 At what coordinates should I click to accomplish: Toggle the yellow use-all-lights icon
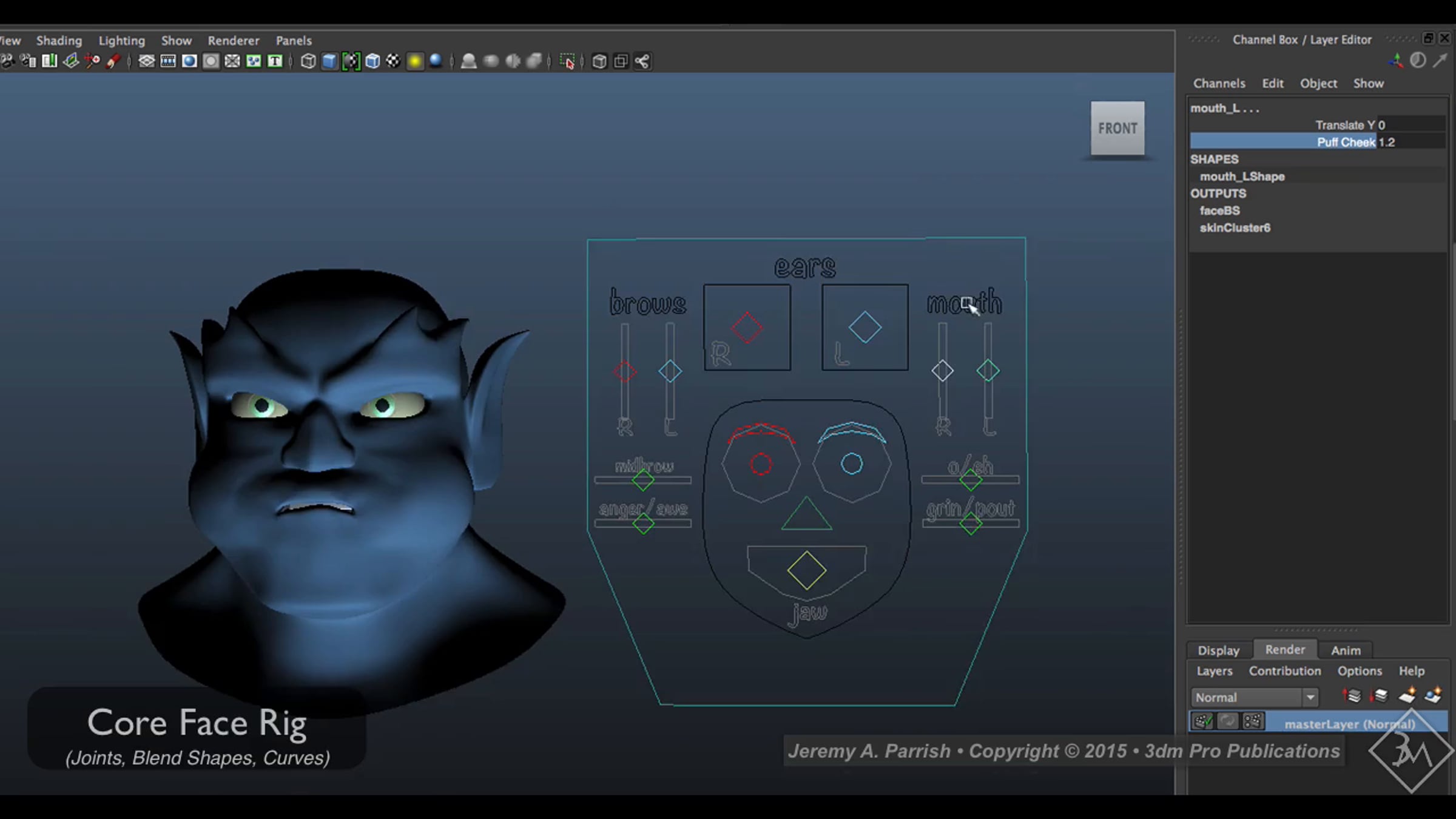click(415, 61)
